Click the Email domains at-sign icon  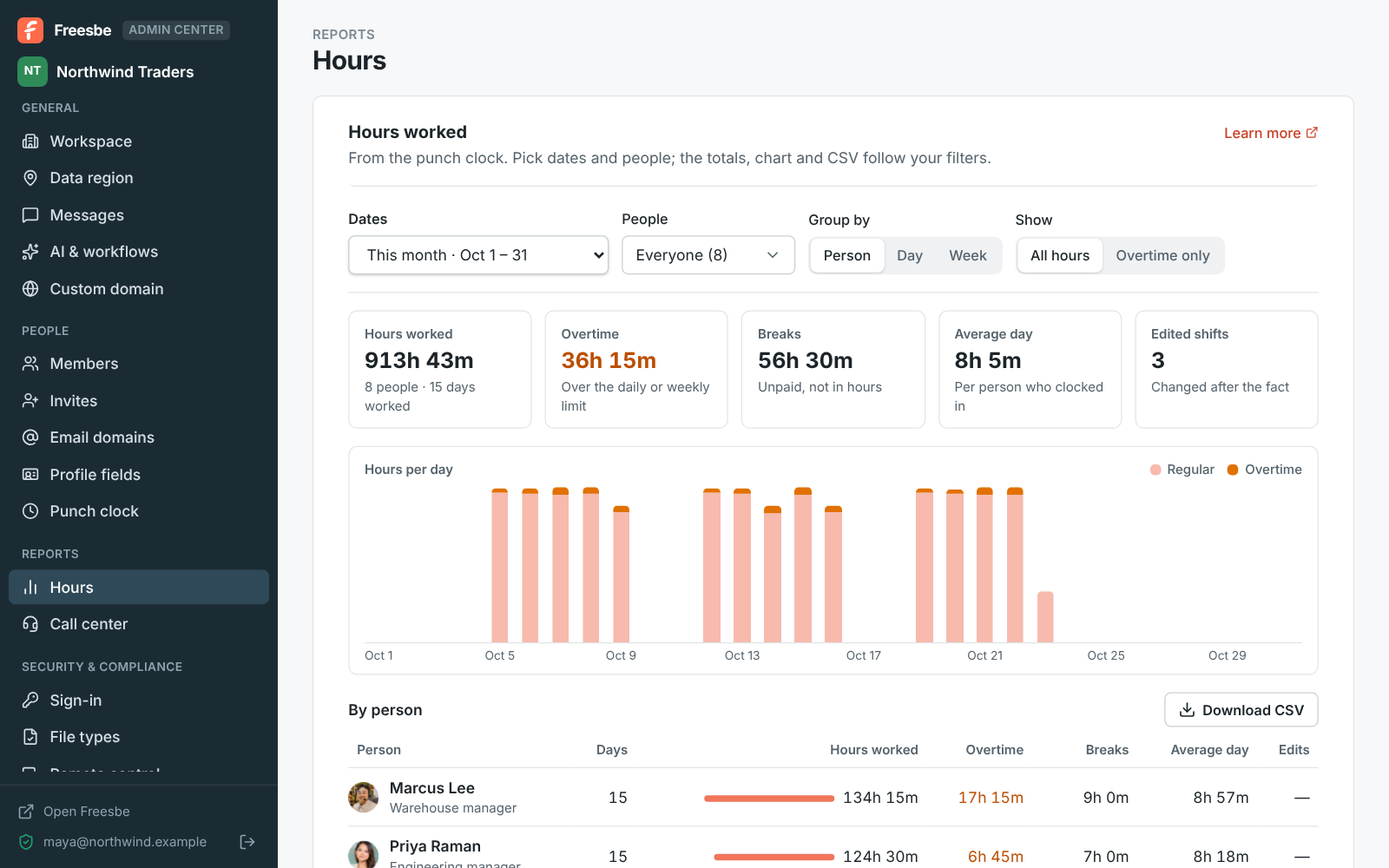tap(30, 437)
